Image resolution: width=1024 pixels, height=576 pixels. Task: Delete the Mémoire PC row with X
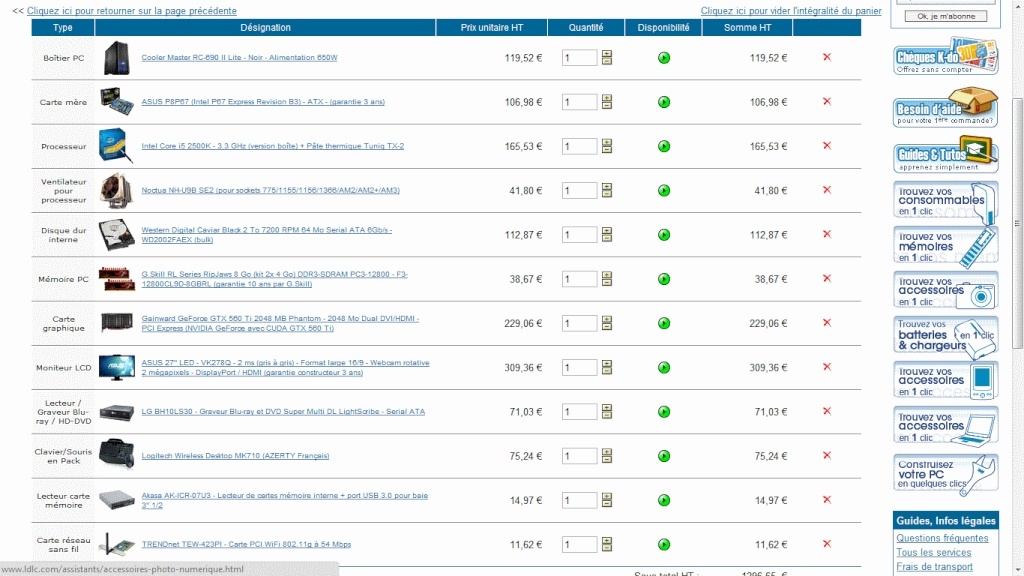(x=827, y=278)
